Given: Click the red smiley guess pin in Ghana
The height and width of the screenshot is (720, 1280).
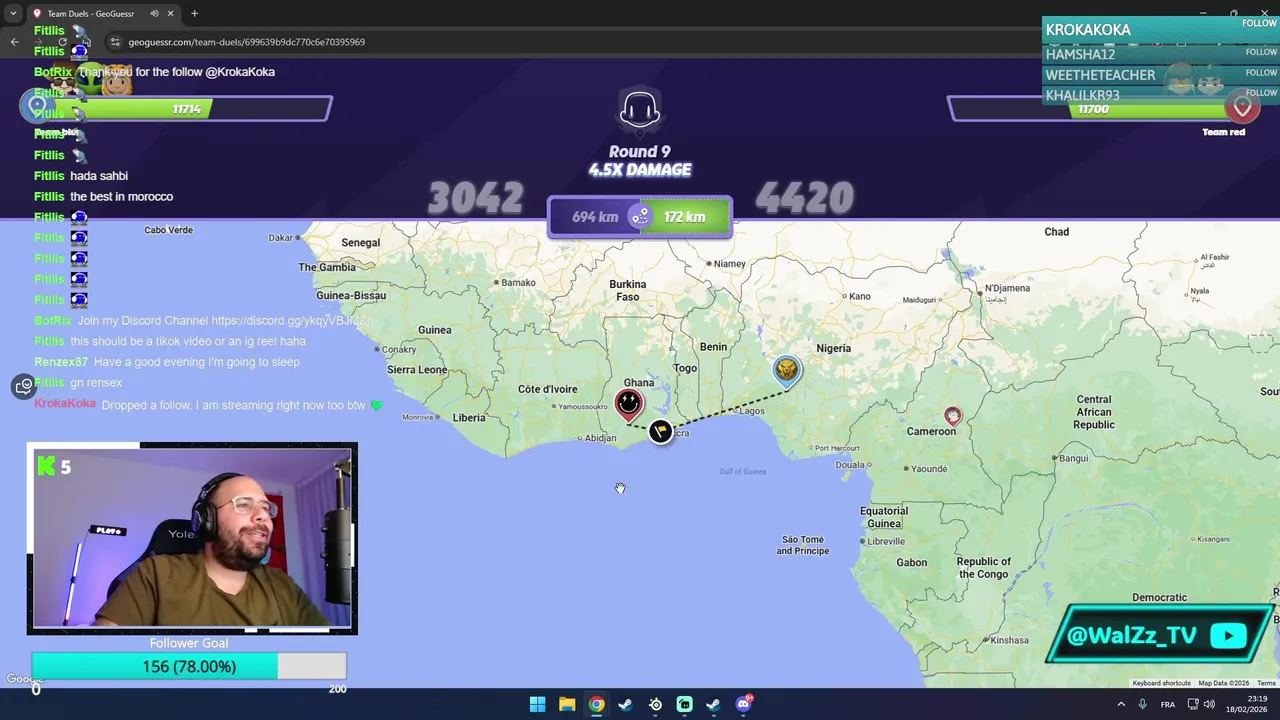Looking at the screenshot, I should point(628,404).
